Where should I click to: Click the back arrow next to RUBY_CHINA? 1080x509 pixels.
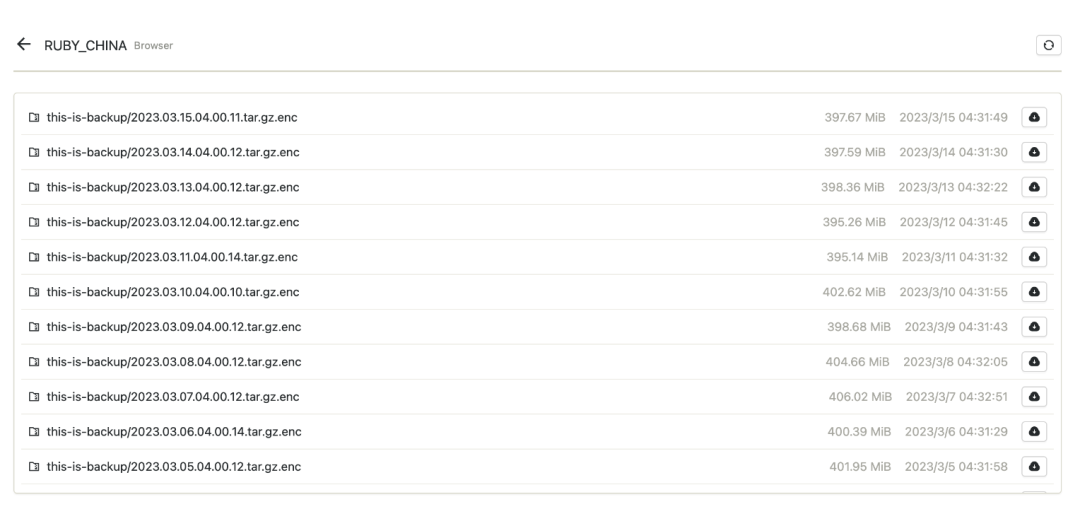(23, 45)
